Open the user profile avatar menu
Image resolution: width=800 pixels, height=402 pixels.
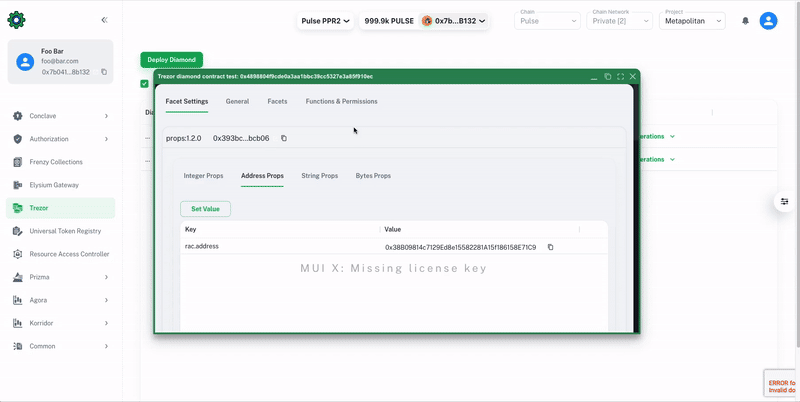[x=768, y=21]
